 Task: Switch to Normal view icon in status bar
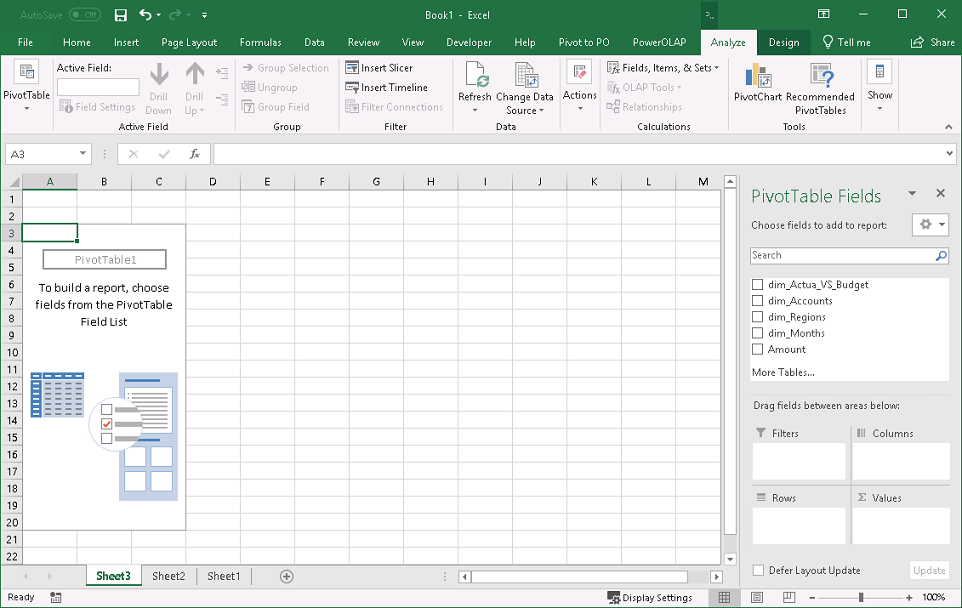point(724,597)
